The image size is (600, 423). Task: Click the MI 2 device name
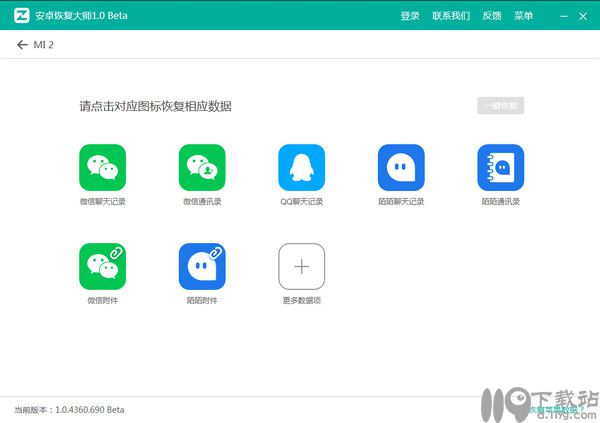tap(44, 45)
